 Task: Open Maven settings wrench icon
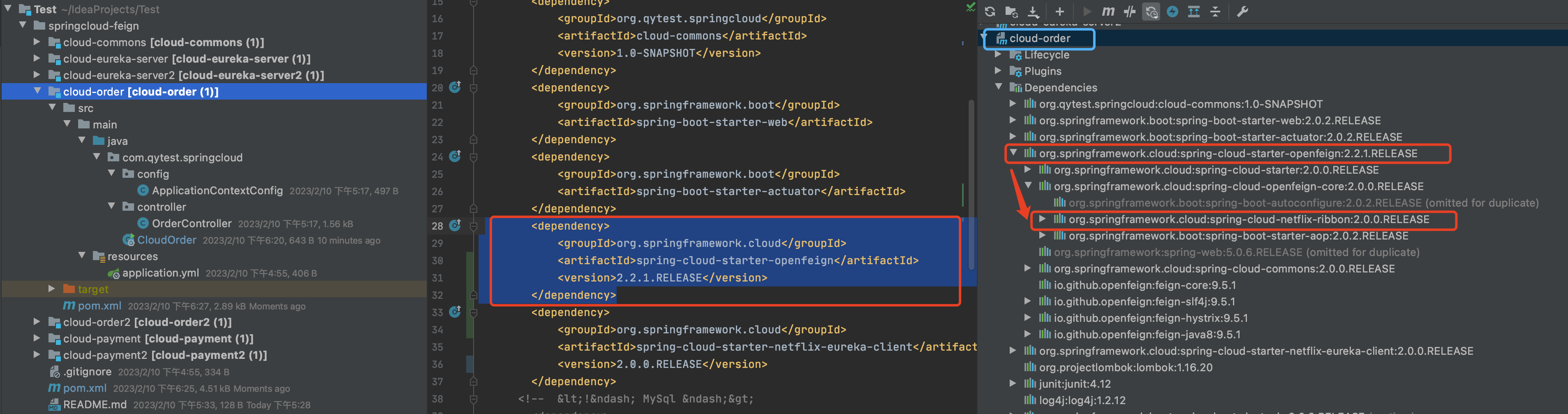coord(1242,12)
